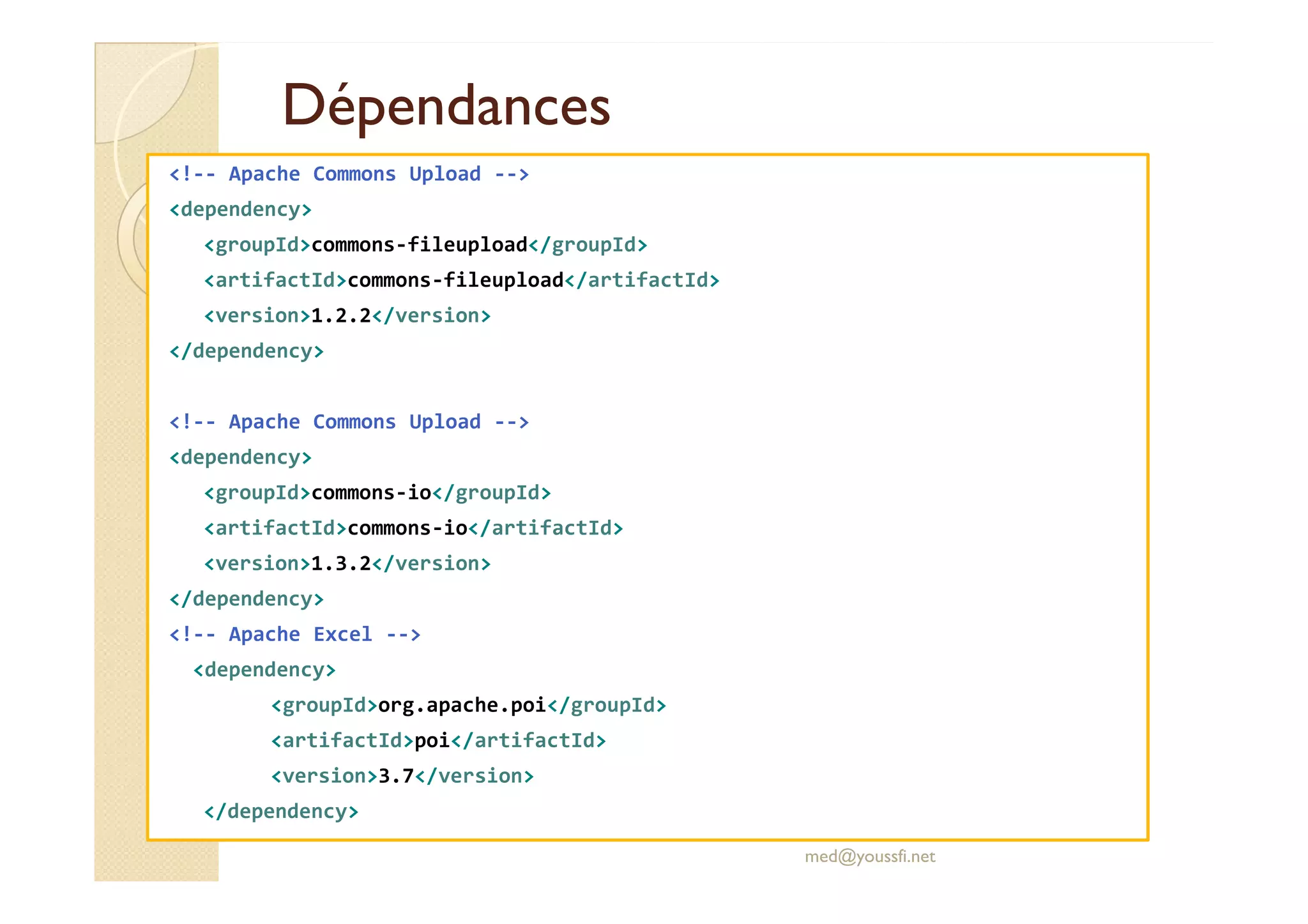Select the version 1.2.2 line

[347, 315]
